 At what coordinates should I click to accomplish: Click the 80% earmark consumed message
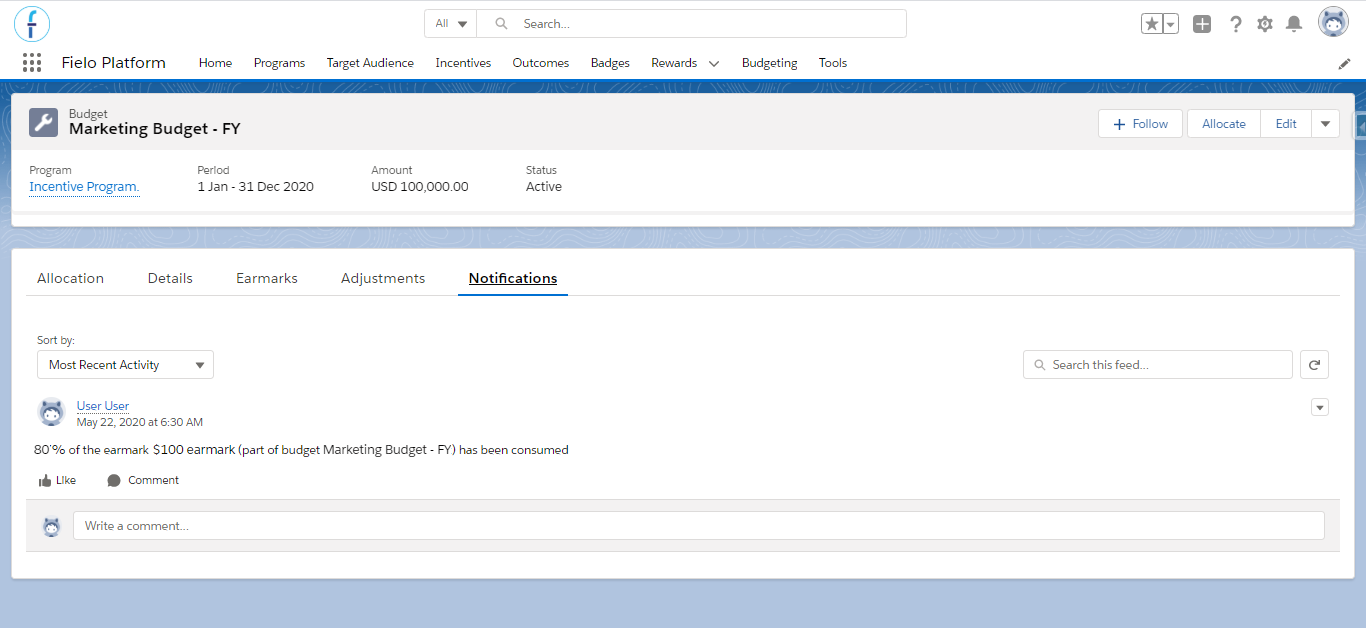(x=301, y=450)
